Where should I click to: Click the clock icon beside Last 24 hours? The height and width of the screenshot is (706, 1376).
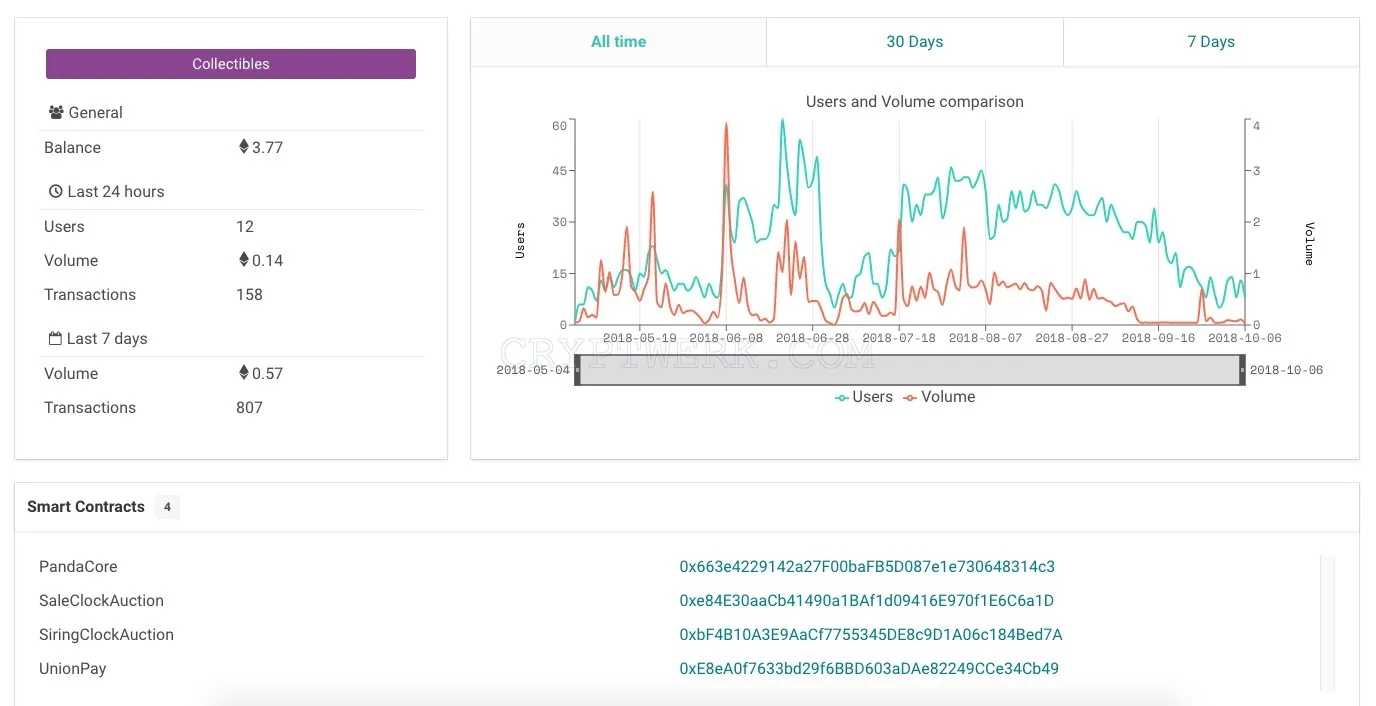coord(56,192)
